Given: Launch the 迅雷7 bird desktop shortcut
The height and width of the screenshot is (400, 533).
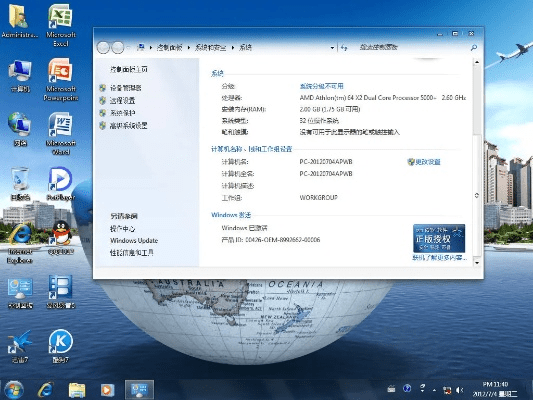Looking at the screenshot, I should [20, 347].
